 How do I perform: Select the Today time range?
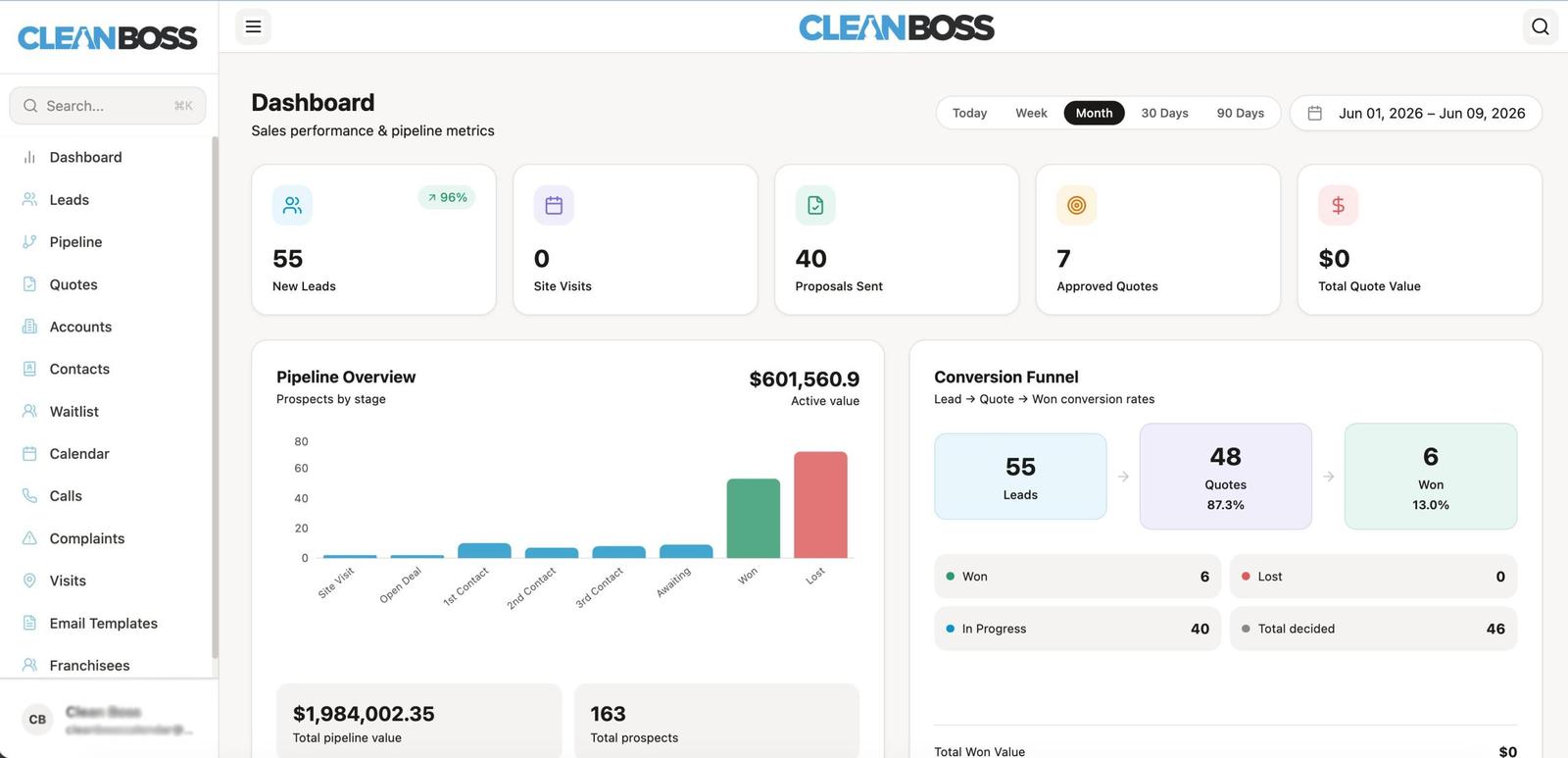969,113
